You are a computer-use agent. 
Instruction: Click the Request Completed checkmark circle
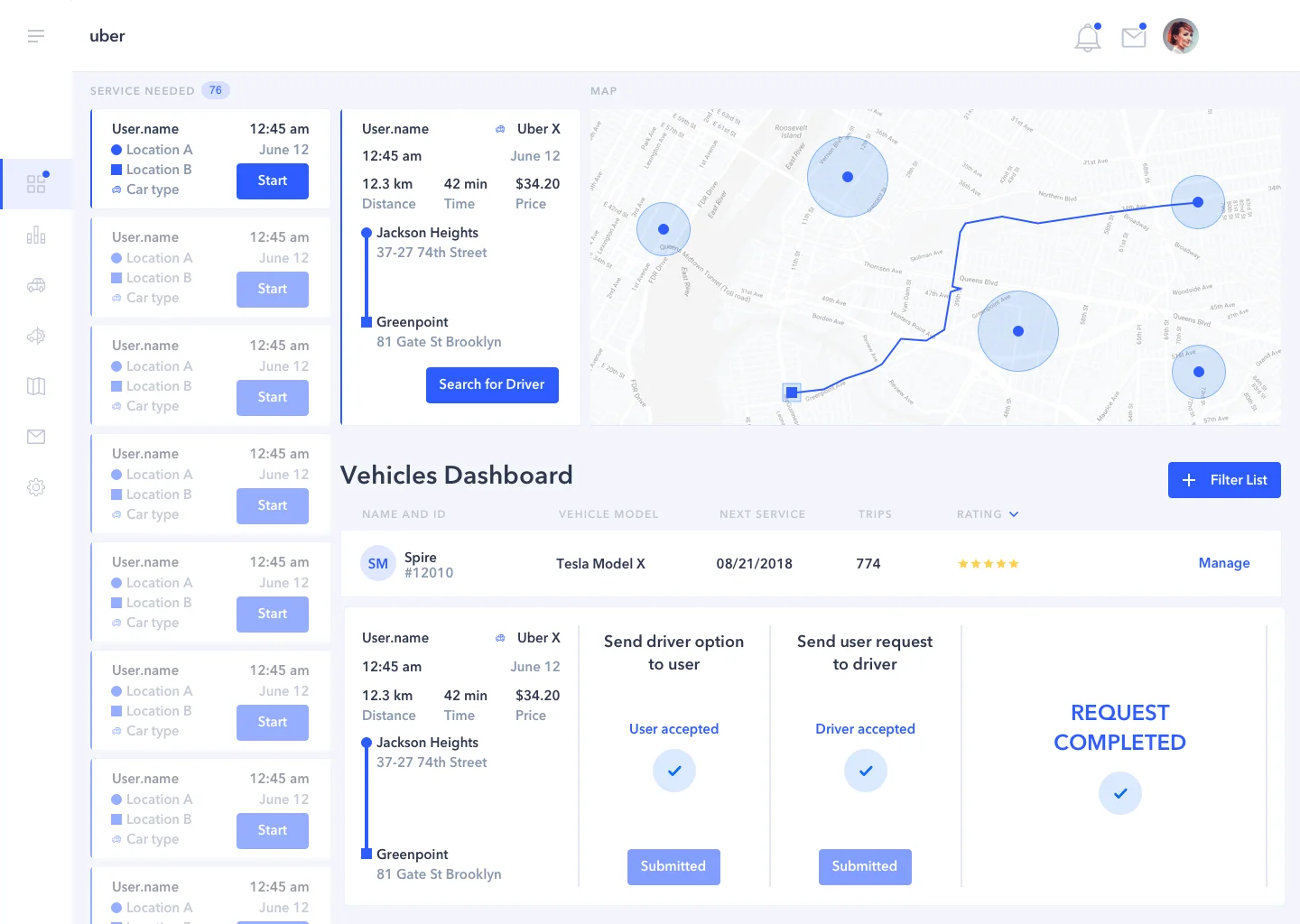[1120, 793]
